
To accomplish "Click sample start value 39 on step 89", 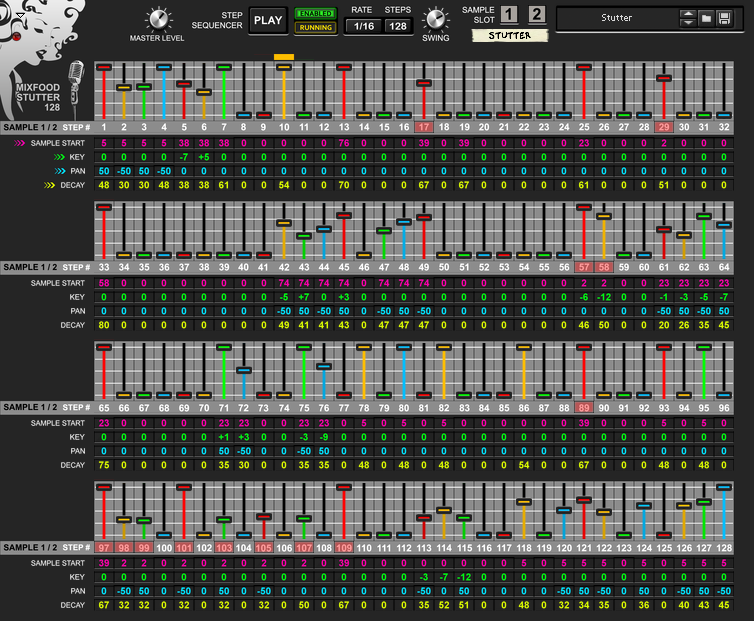I will (584, 423).
